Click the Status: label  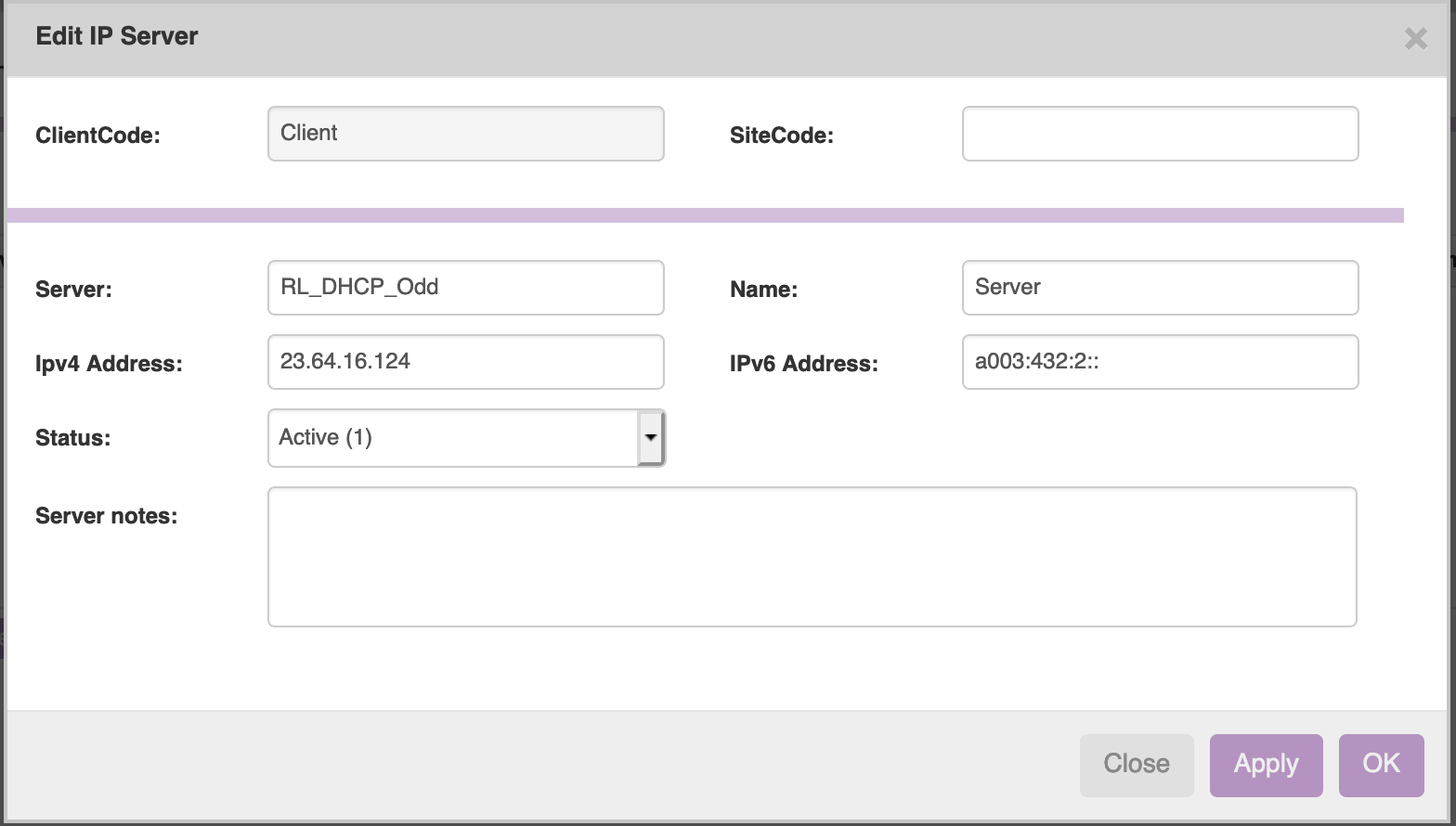click(x=72, y=438)
